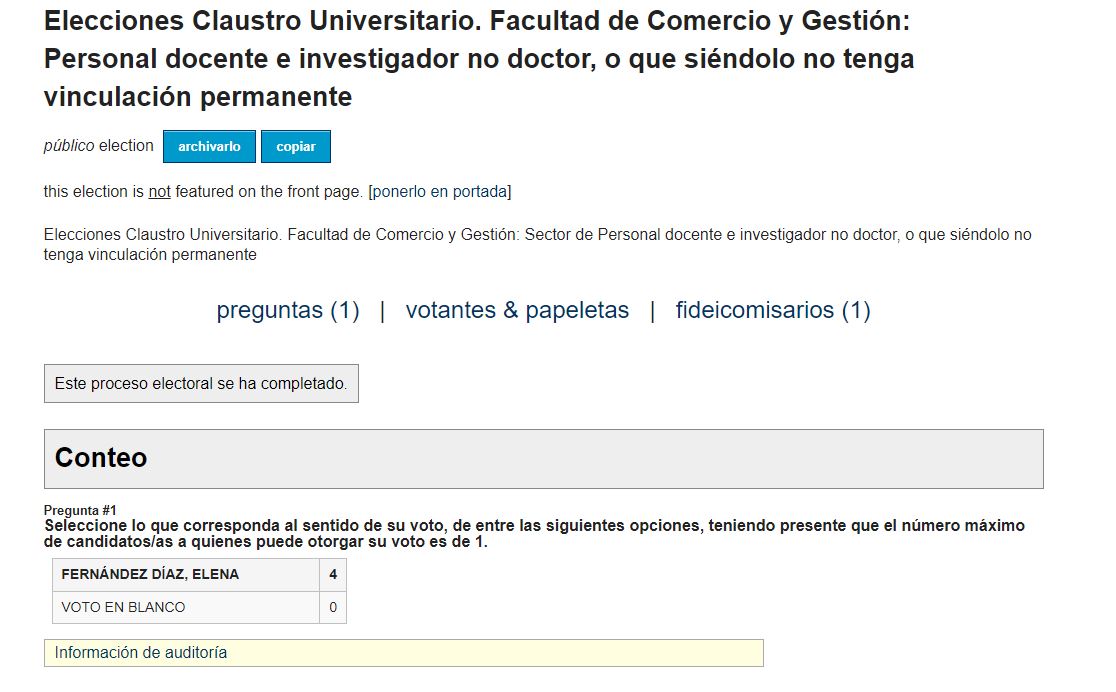
Task: Click the VOTO EN BLANCO row label
Action: [123, 607]
